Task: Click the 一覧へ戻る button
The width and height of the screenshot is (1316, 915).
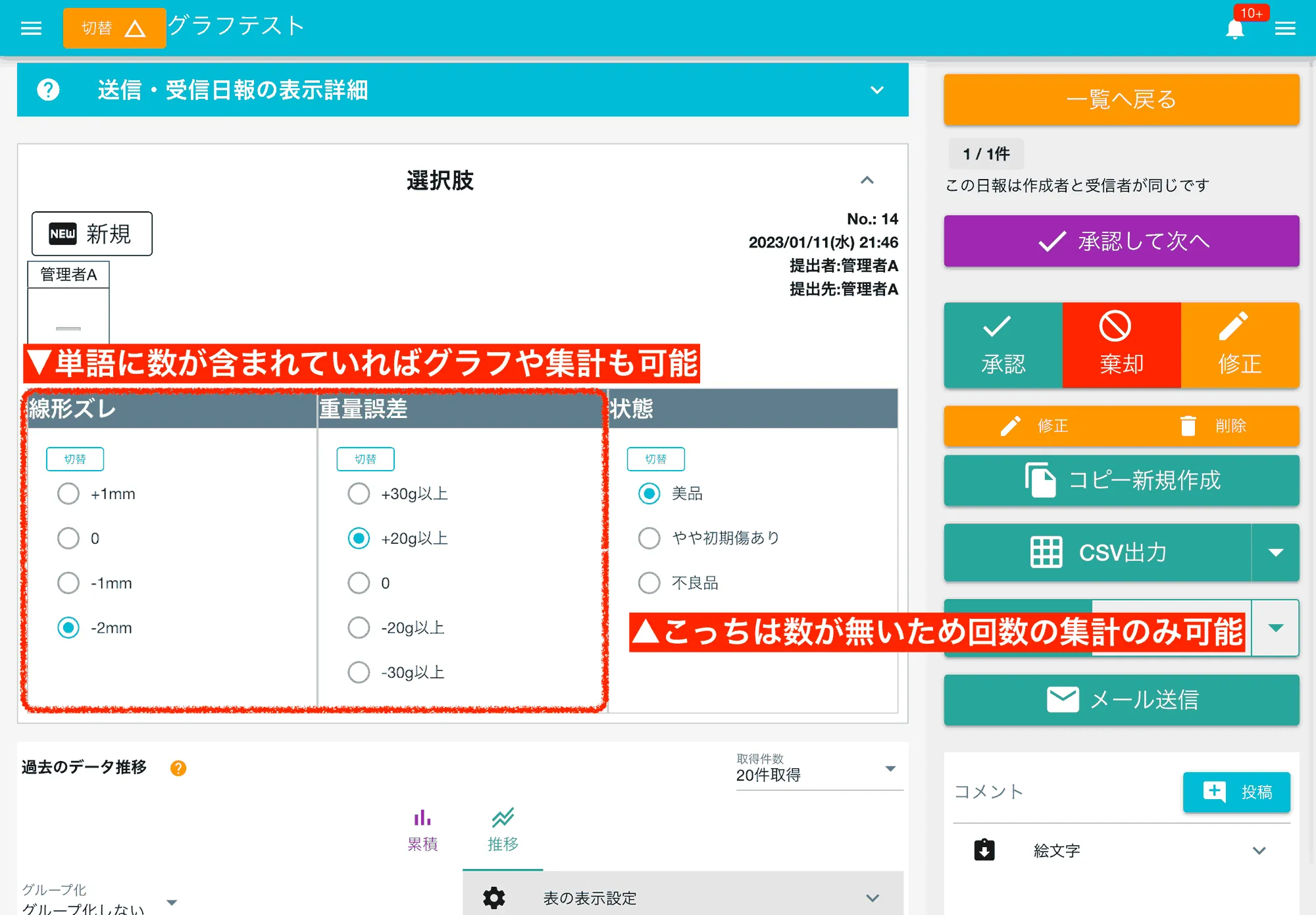Action: pyautogui.click(x=1121, y=99)
